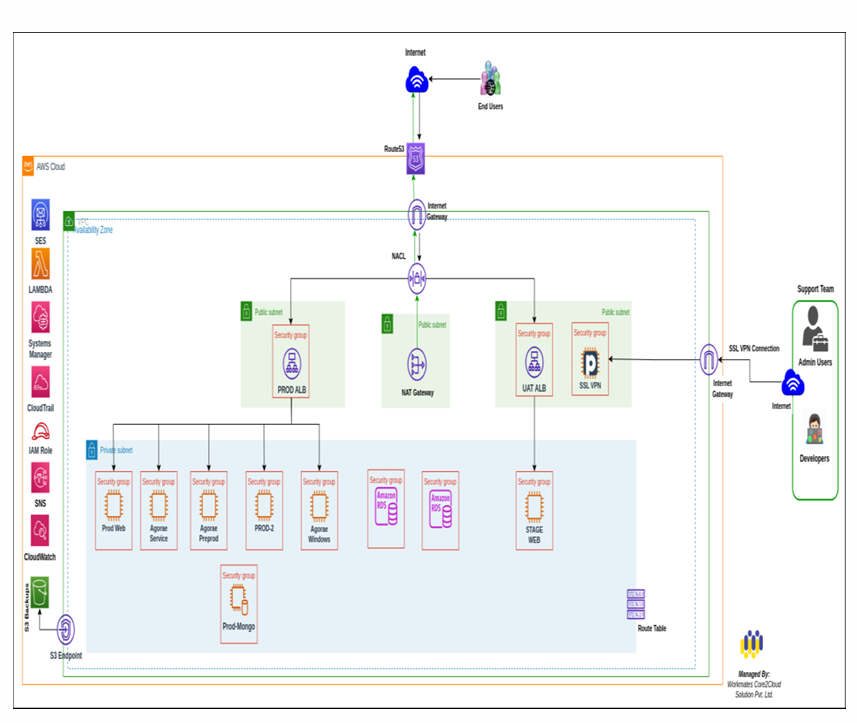Click the Route Table icon
The width and height of the screenshot is (857, 723).
636,604
